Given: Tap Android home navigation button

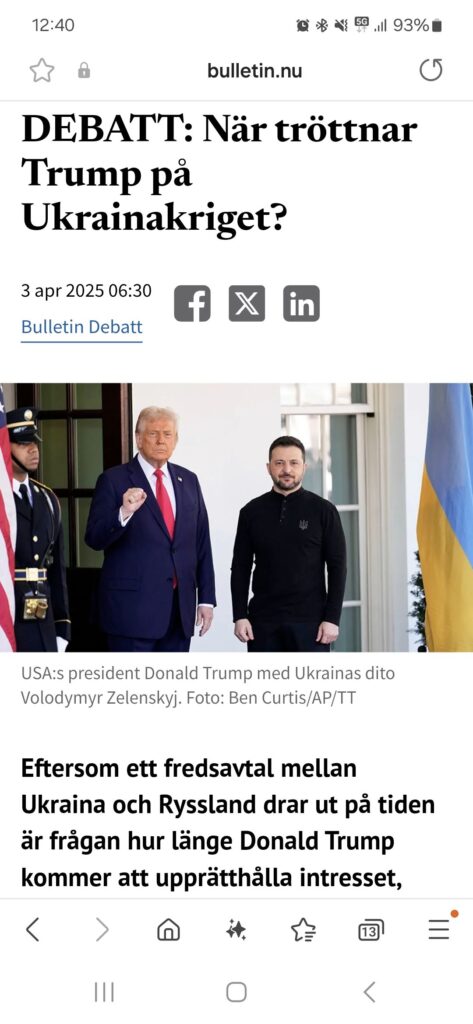Looking at the screenshot, I should (236, 993).
